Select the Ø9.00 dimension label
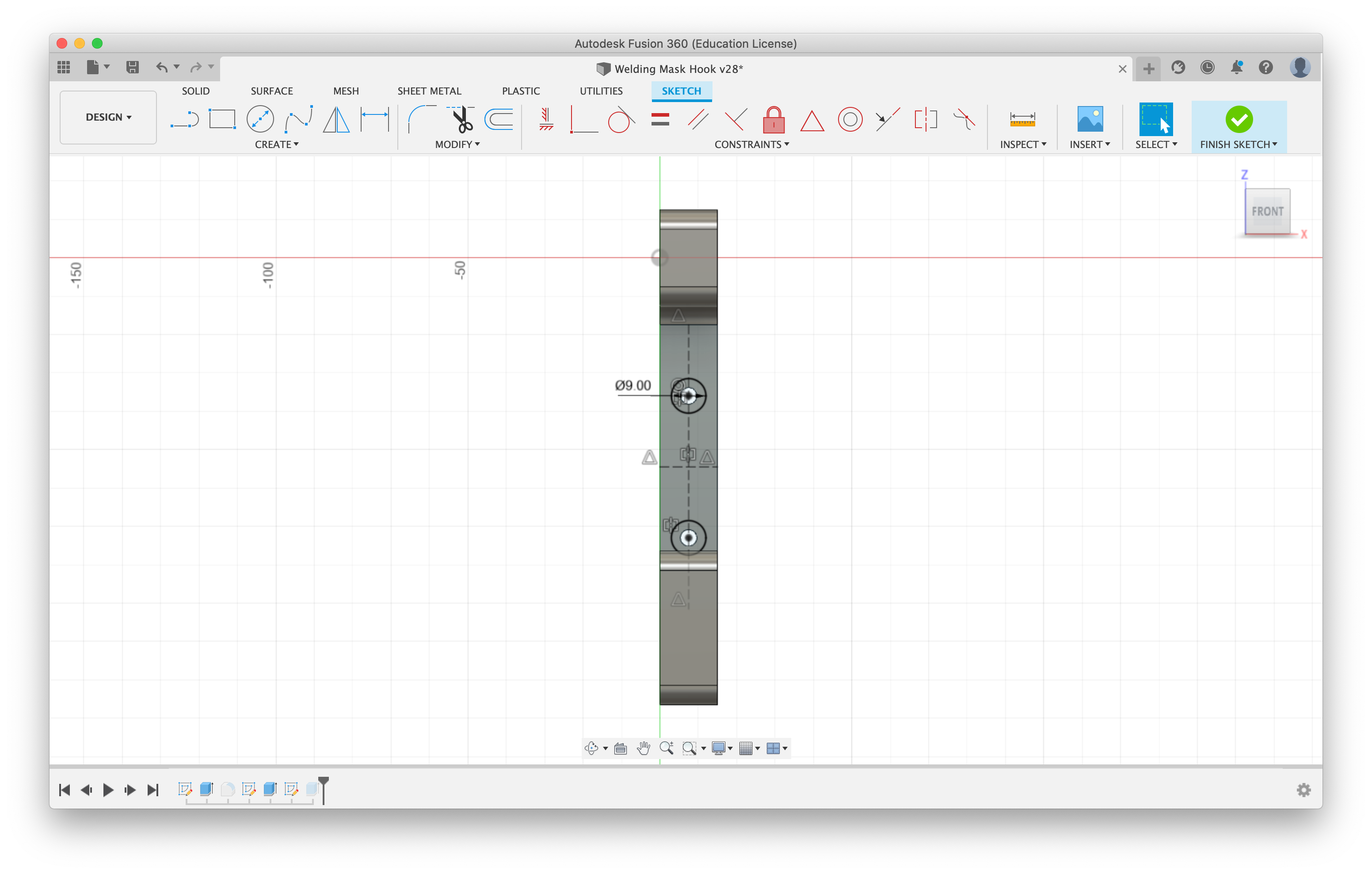The height and width of the screenshot is (874, 1372). coord(633,384)
